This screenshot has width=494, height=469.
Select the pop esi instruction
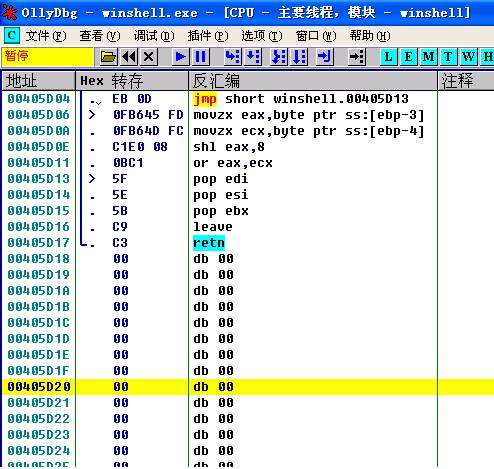(x=221, y=195)
